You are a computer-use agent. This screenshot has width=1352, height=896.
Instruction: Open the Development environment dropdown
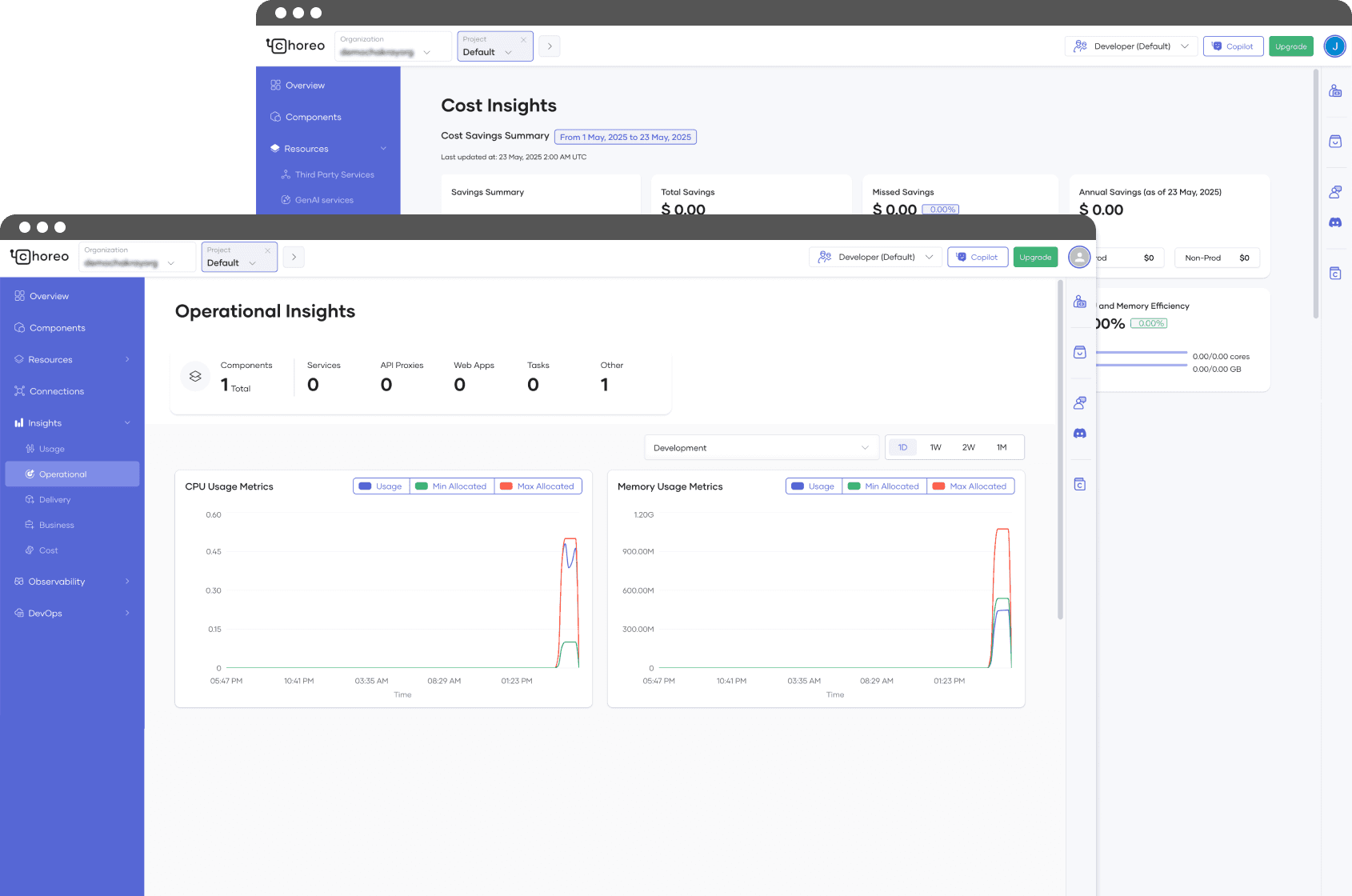tap(760, 448)
